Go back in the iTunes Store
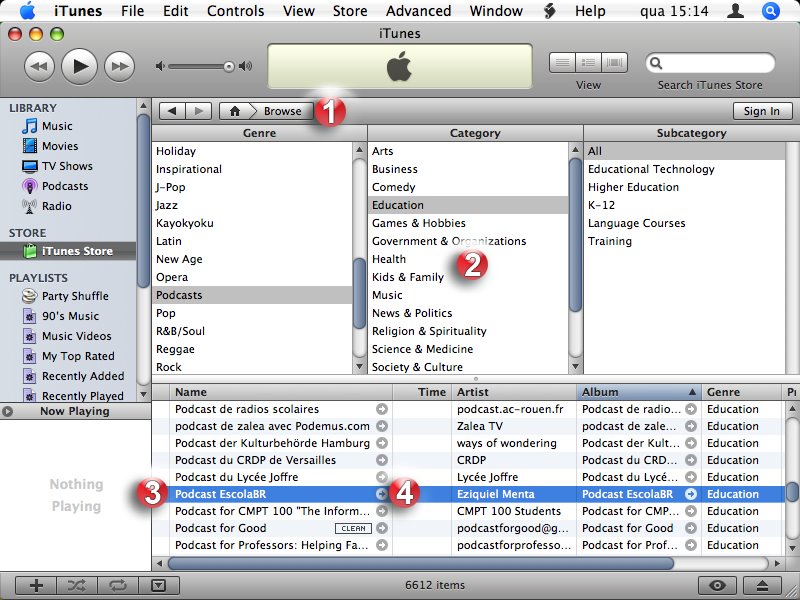800x600 pixels. pyautogui.click(x=172, y=111)
